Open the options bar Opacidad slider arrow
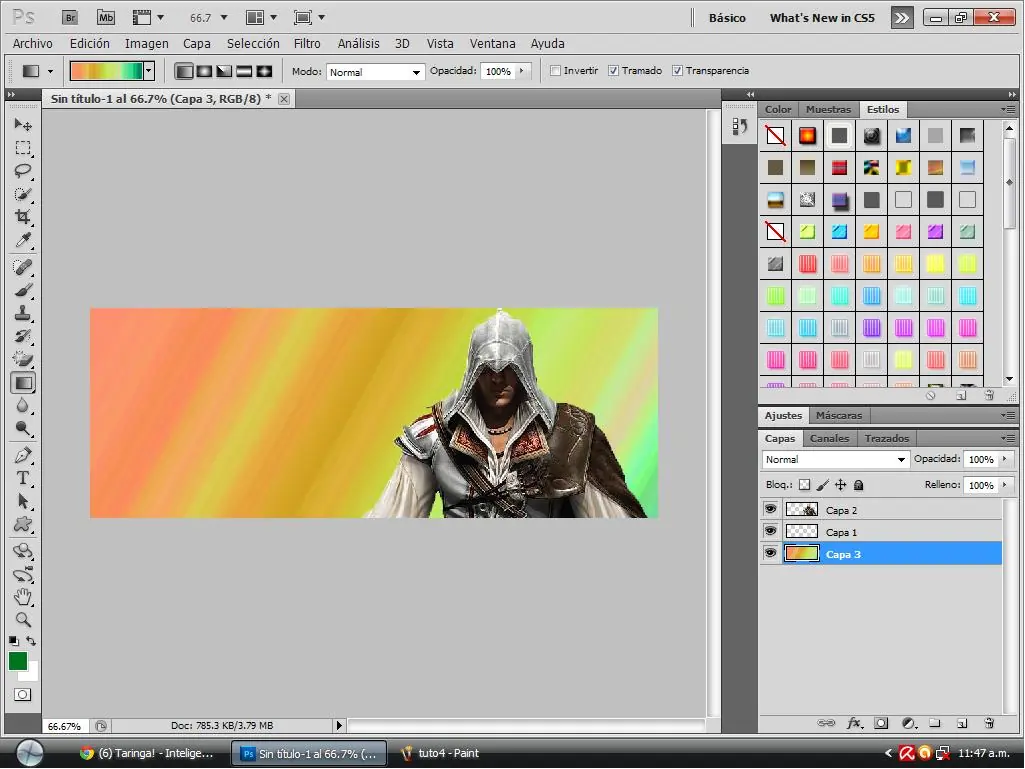The height and width of the screenshot is (769, 1025). click(x=522, y=71)
